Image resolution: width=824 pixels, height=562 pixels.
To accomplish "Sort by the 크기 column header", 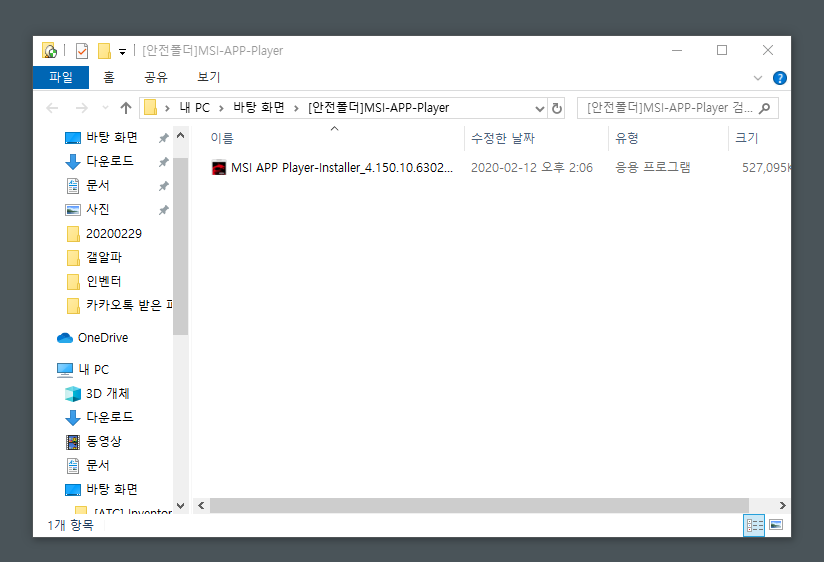I will tap(747, 138).
